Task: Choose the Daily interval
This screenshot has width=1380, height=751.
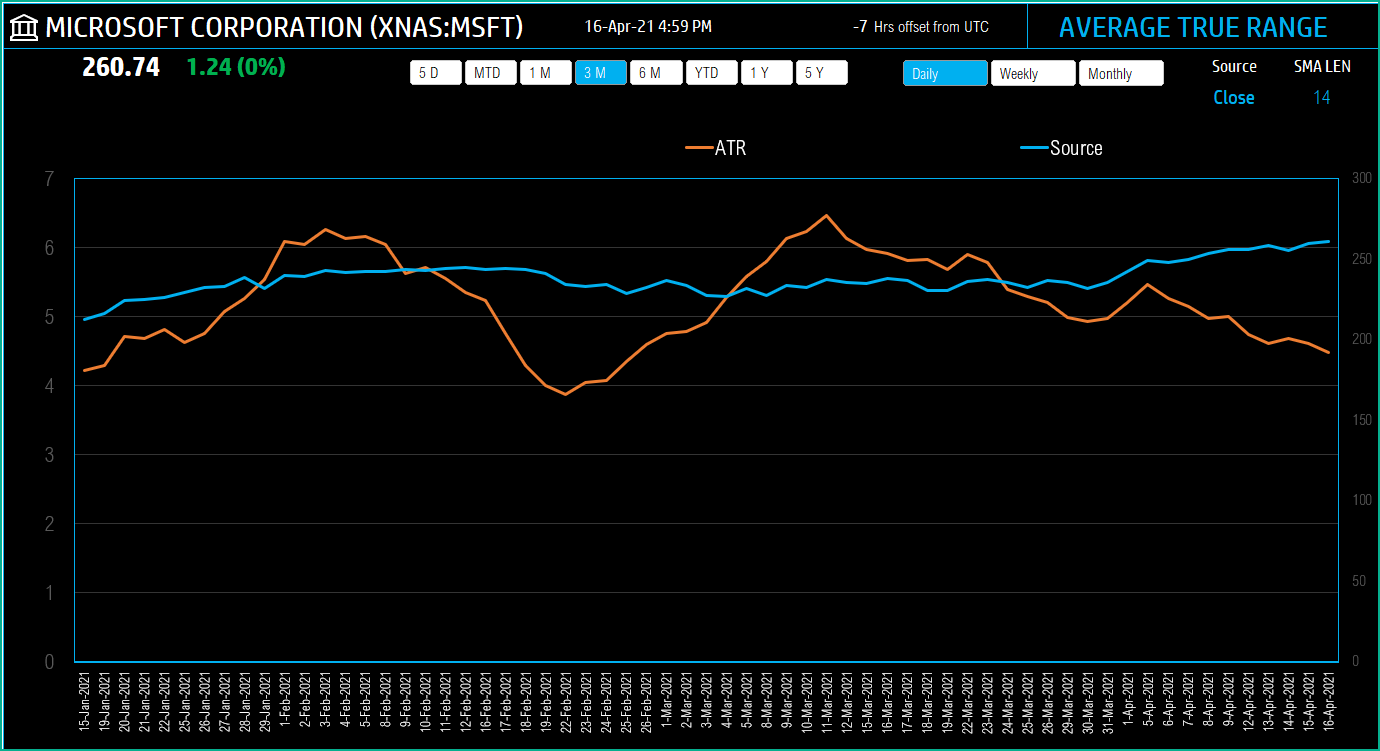Action: pyautogui.click(x=945, y=73)
